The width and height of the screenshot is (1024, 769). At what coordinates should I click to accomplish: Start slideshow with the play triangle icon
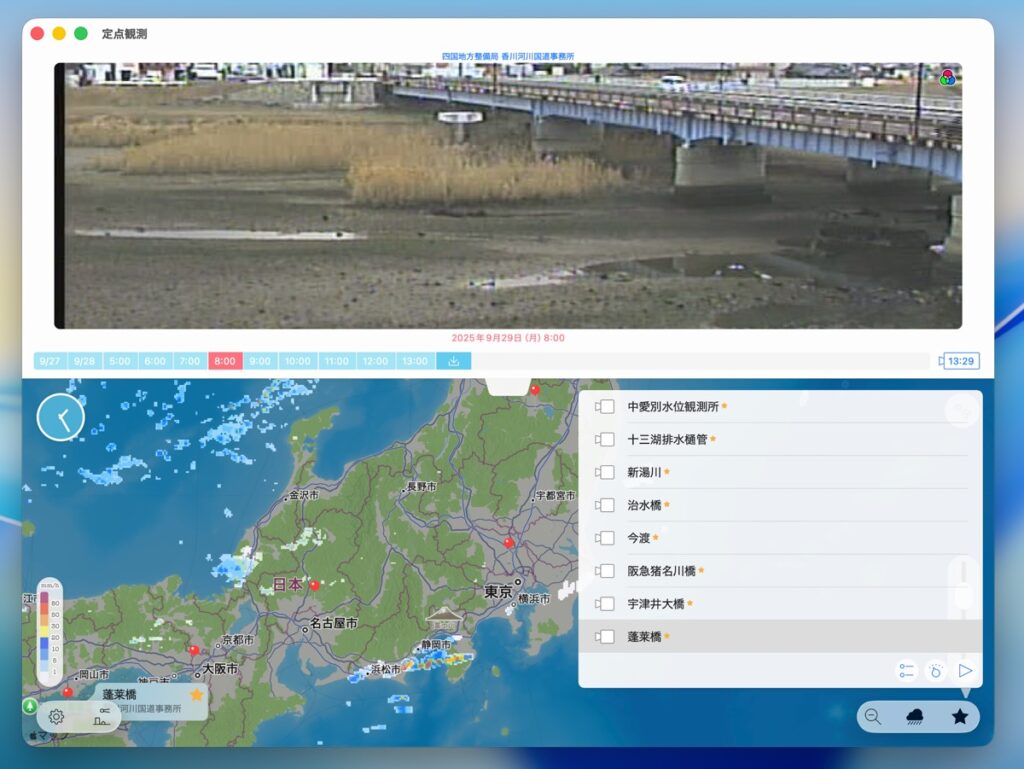pos(964,671)
